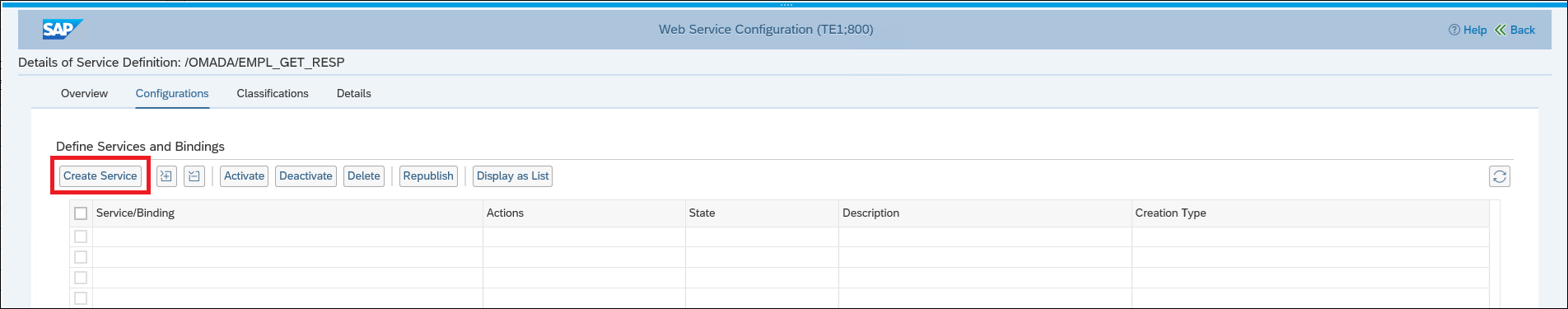Click the collapse all rows icon
This screenshot has width=1568, height=309.
coord(194,176)
